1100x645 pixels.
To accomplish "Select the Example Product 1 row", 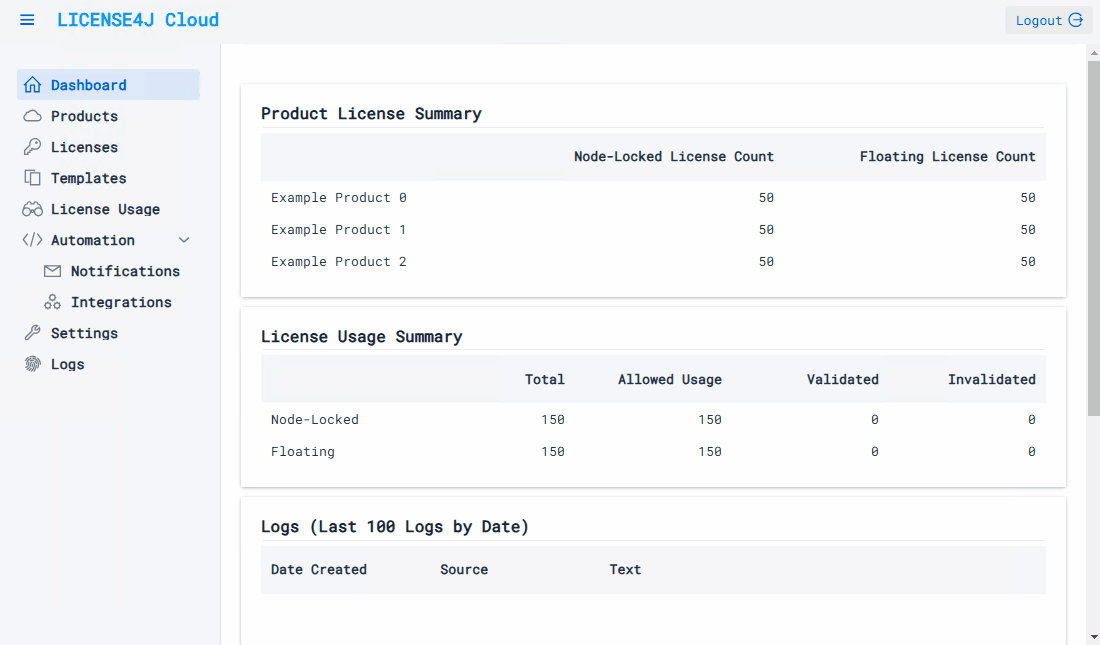I will point(653,230).
